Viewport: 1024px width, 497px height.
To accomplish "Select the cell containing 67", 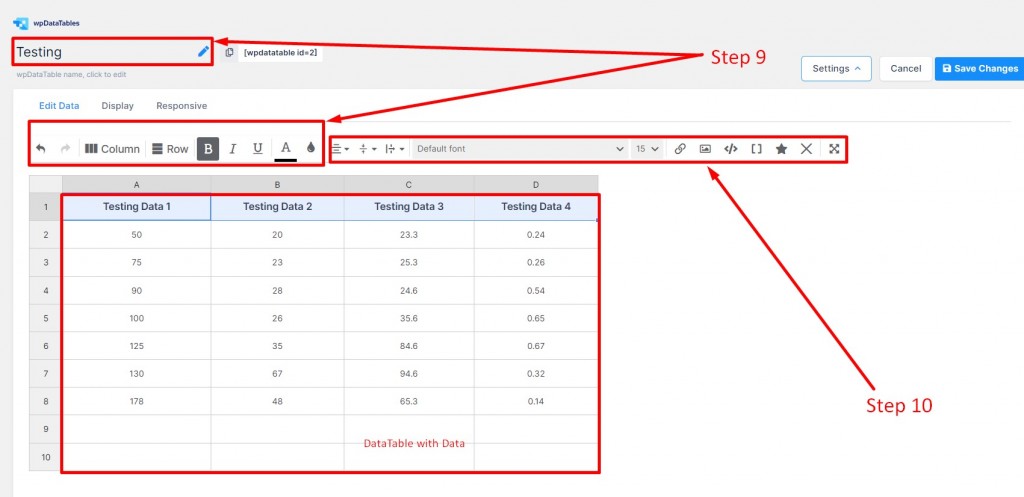I will pos(278,374).
